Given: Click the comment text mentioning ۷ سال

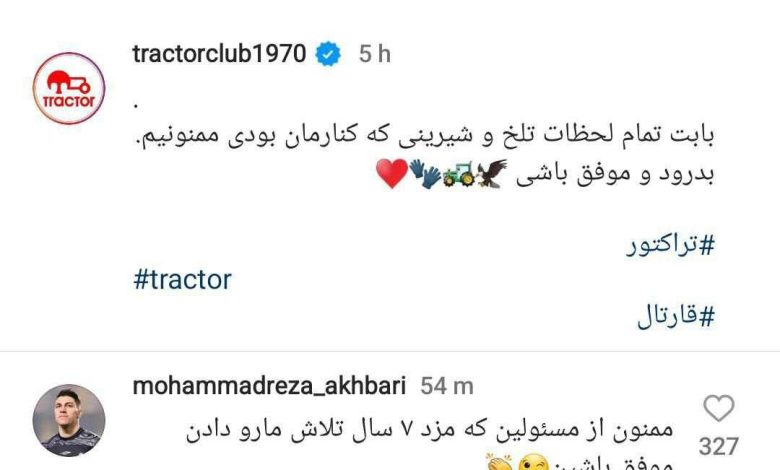Looking at the screenshot, I should 430,431.
